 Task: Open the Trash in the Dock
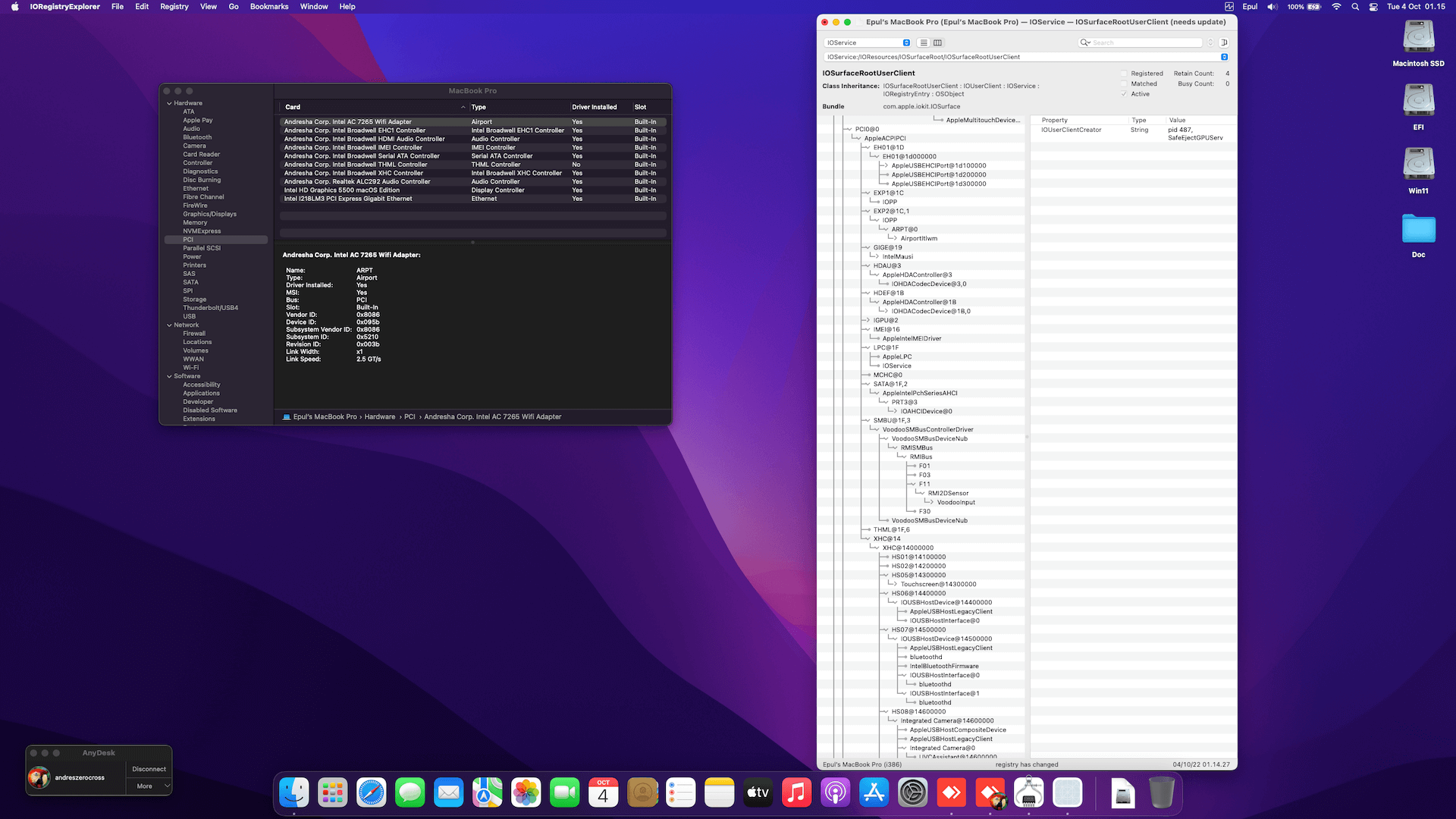point(1162,793)
